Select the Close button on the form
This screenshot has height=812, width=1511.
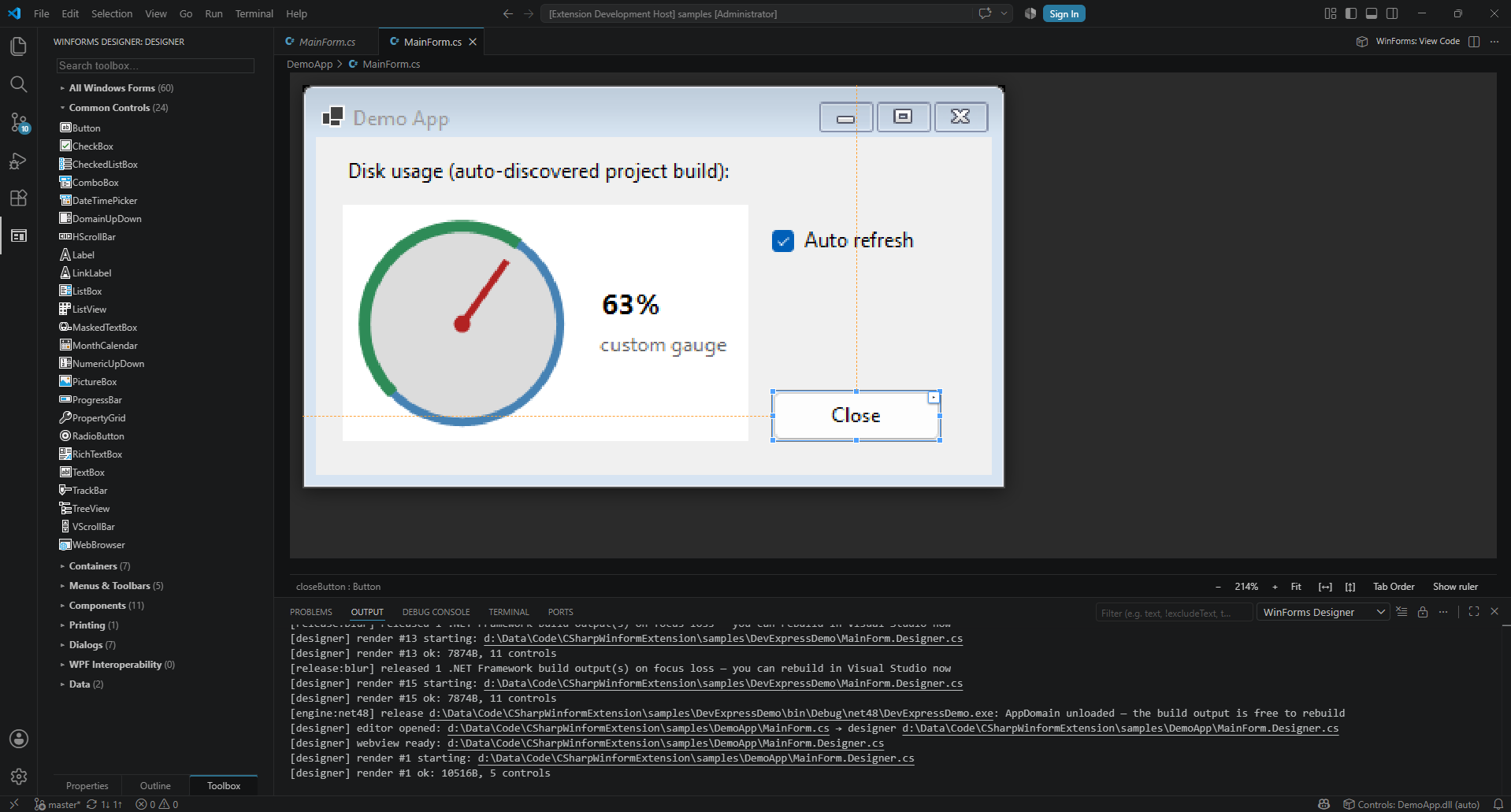(x=856, y=416)
